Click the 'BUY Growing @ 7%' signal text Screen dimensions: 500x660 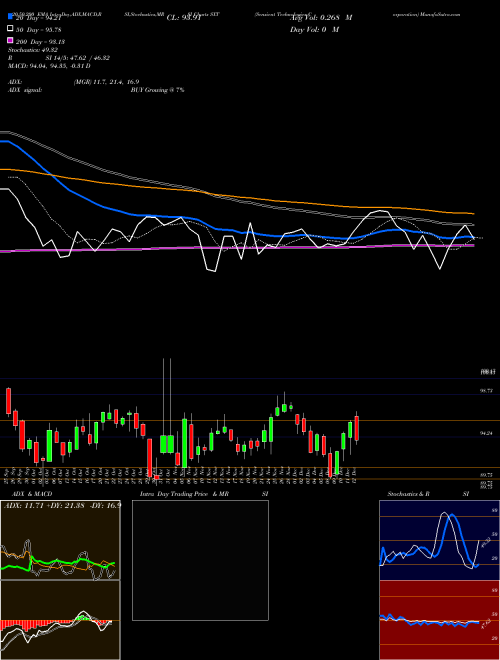click(x=157, y=90)
